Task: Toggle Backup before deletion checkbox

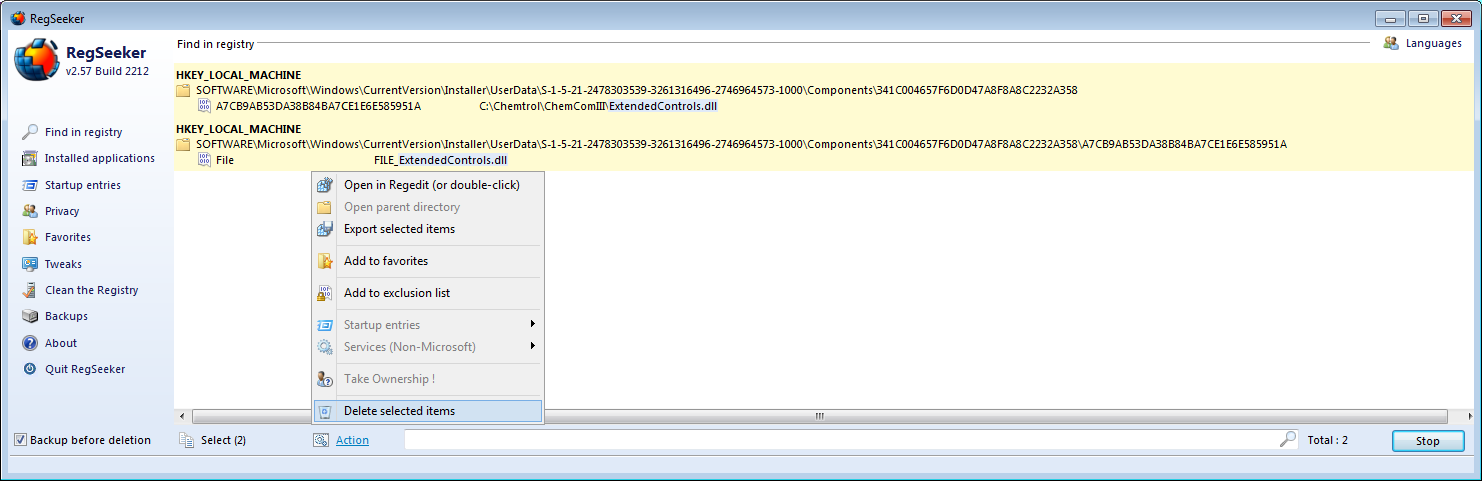Action: point(20,440)
